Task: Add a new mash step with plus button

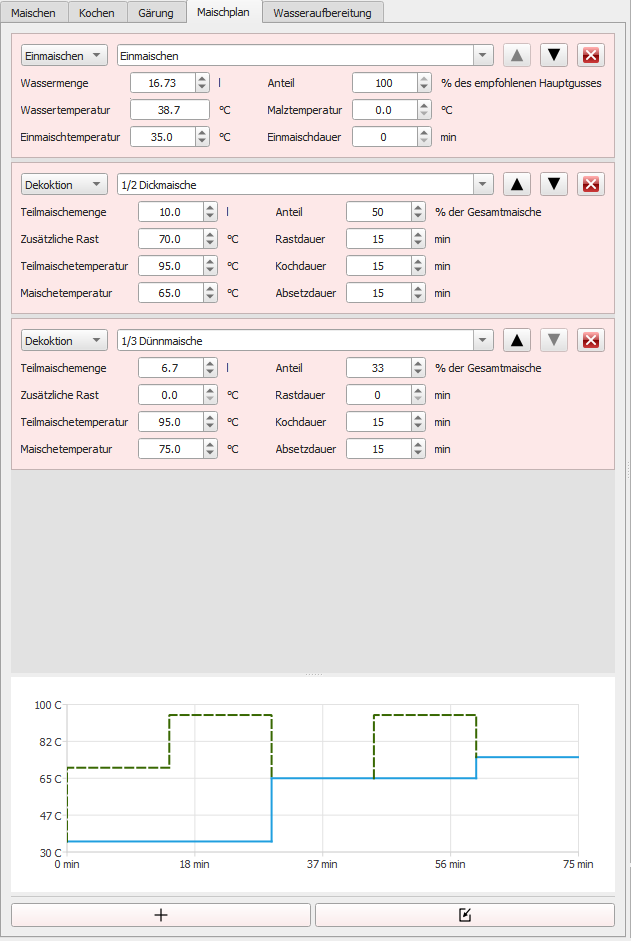Action: tap(161, 915)
